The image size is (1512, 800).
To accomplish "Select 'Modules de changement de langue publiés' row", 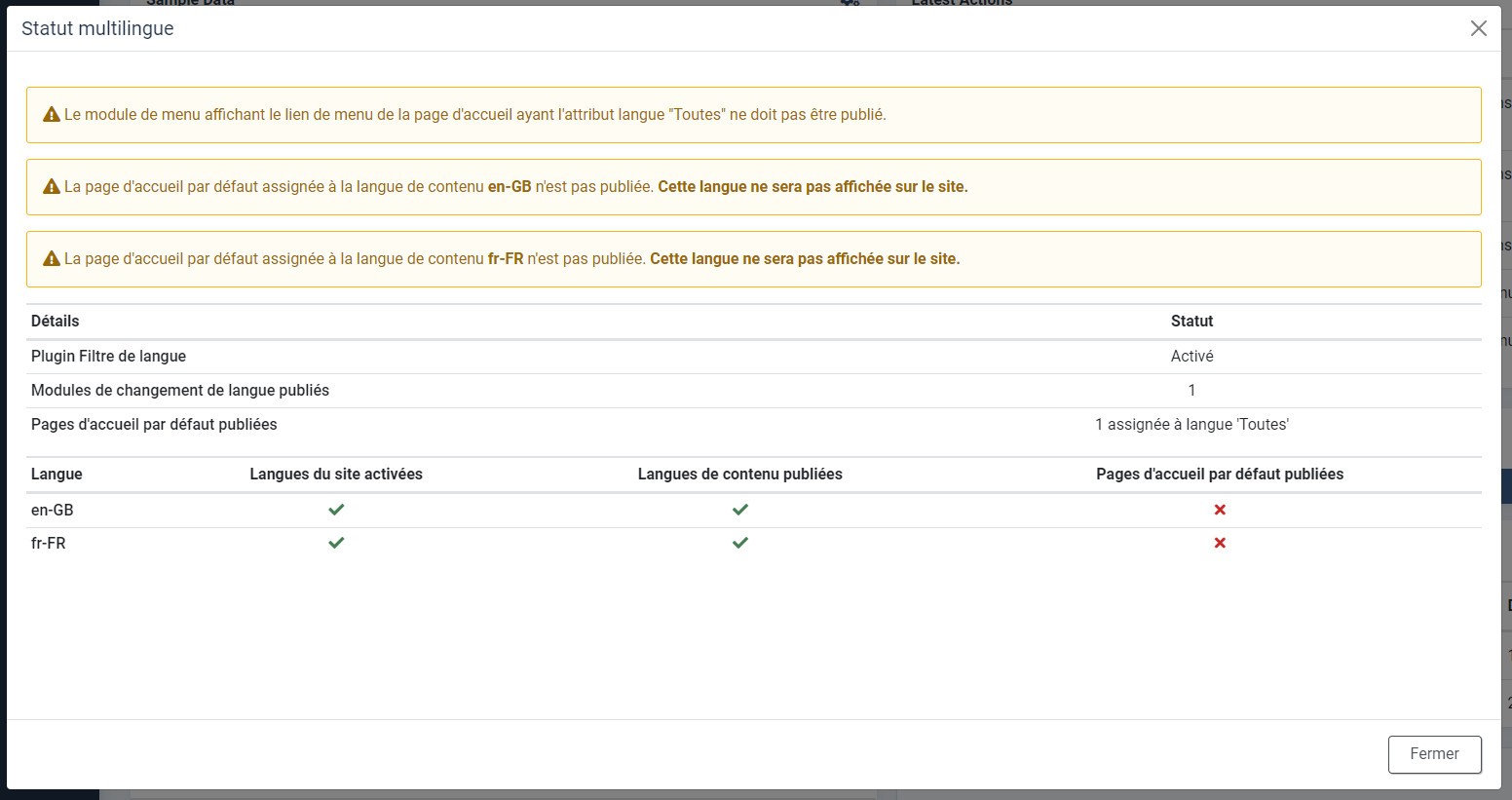I will pyautogui.click(x=754, y=390).
